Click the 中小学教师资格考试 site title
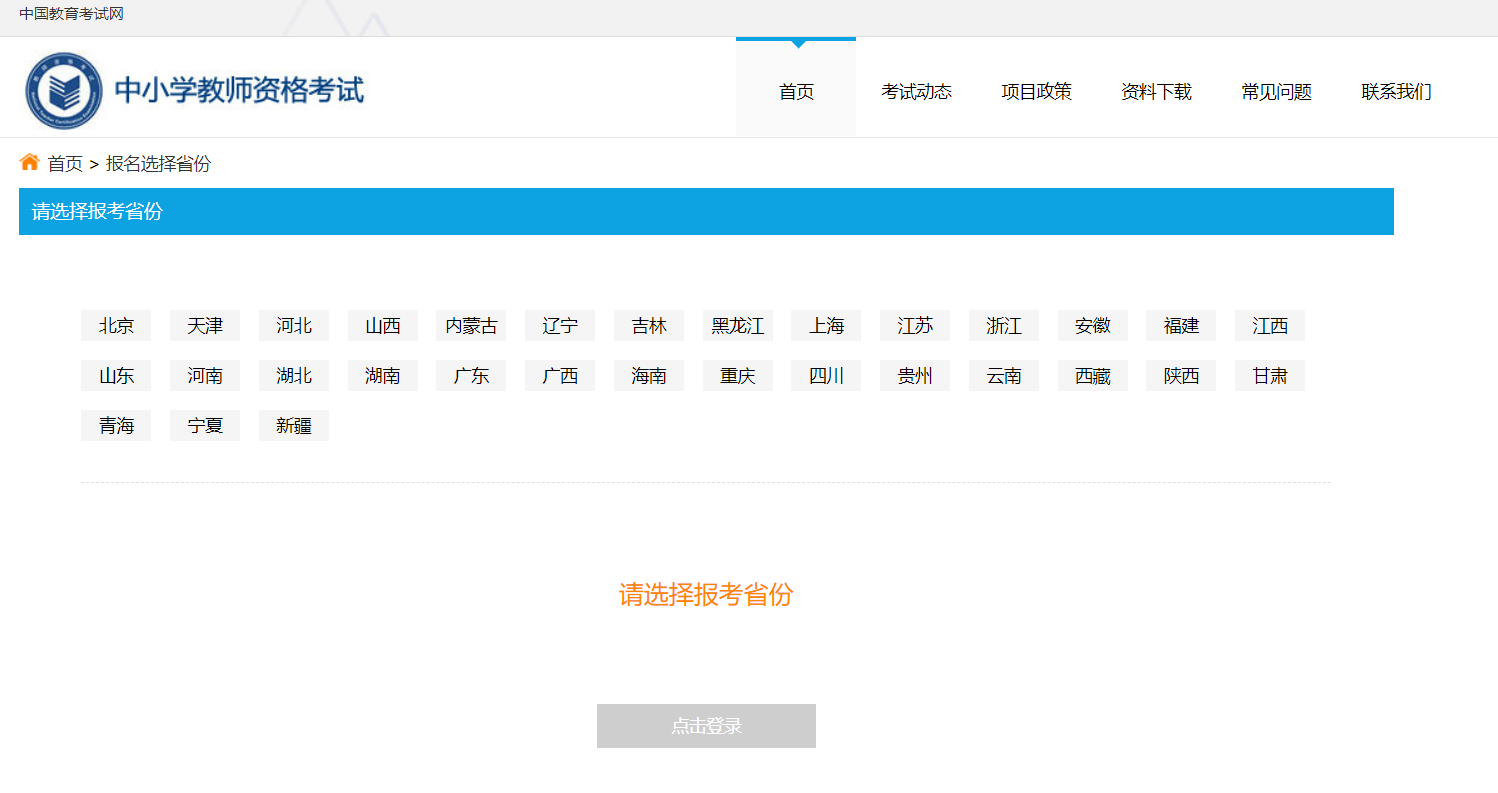The width and height of the screenshot is (1498, 793). point(239,91)
